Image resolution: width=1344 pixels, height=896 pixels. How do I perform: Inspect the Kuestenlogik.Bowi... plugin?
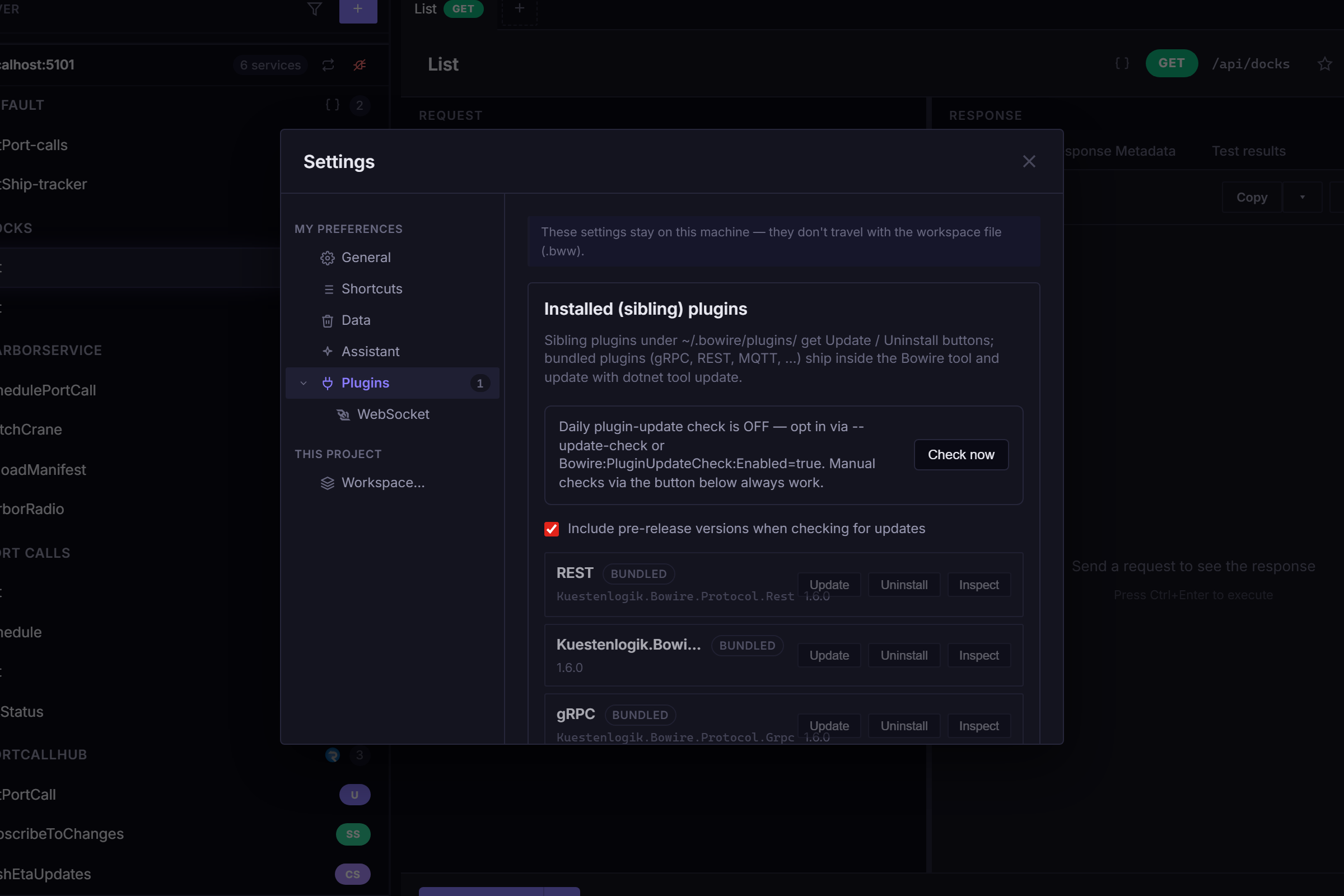(979, 655)
